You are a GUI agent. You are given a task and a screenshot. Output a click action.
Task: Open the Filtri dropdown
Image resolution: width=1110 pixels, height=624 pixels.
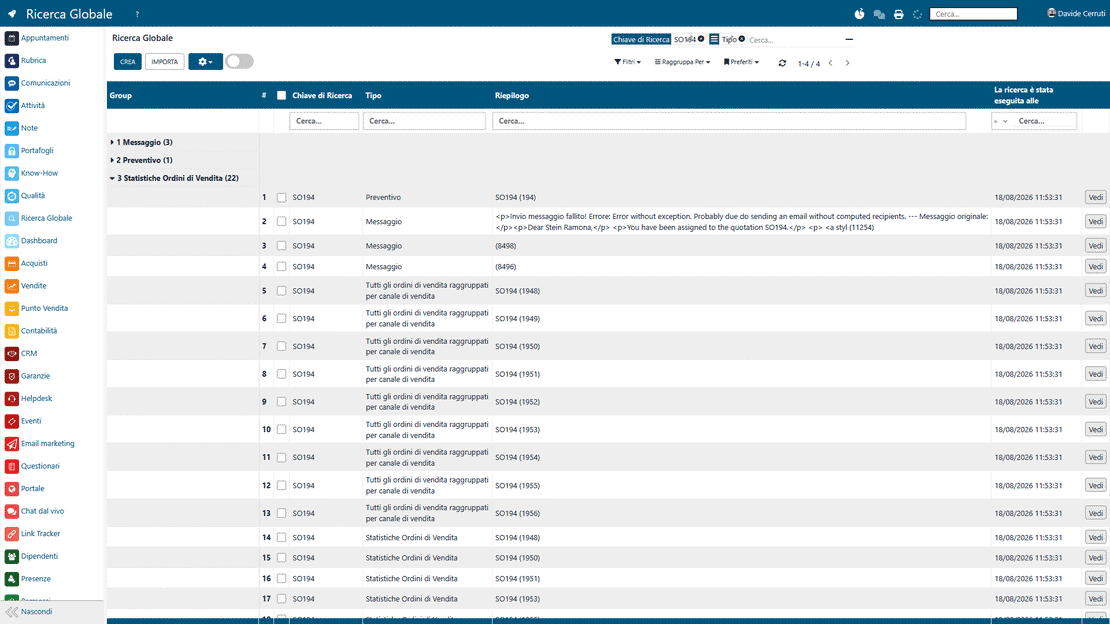[x=627, y=62]
